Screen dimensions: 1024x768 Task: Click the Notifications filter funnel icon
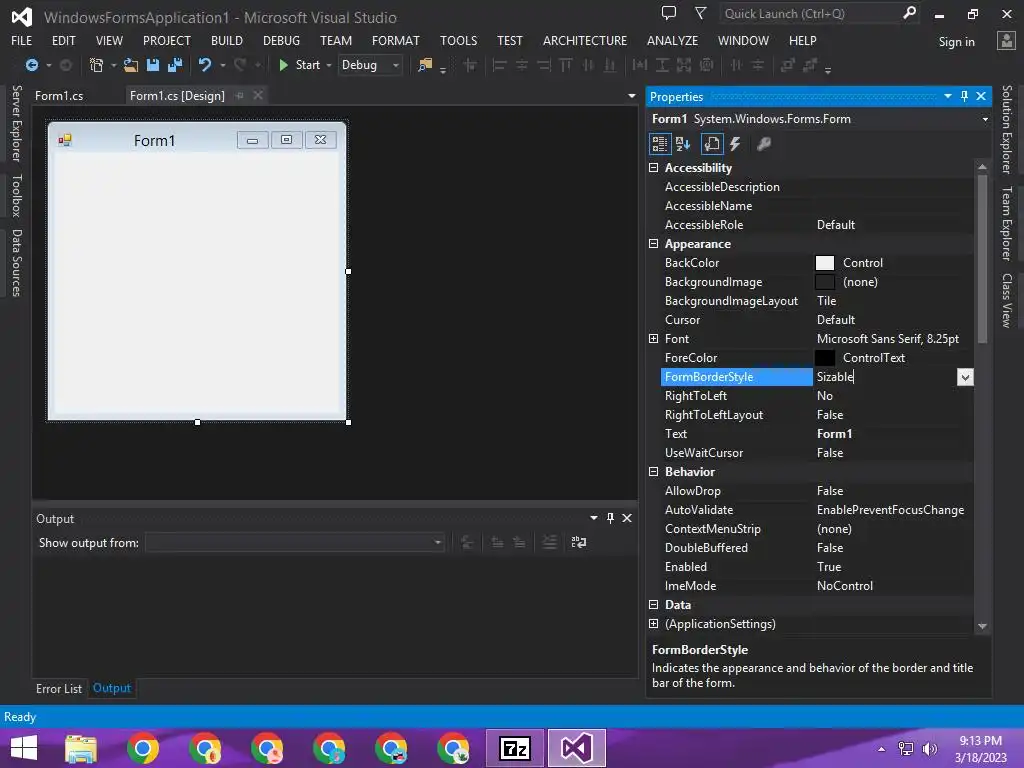[700, 13]
